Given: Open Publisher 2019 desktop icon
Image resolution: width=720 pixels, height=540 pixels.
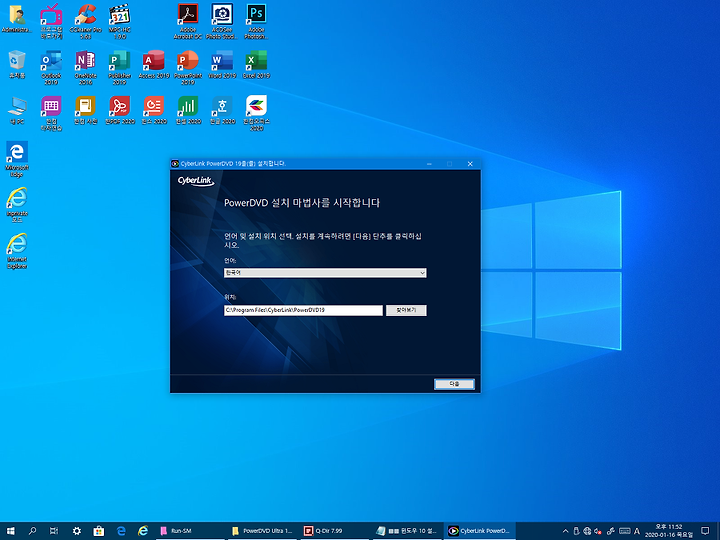Looking at the screenshot, I should 120,68.
